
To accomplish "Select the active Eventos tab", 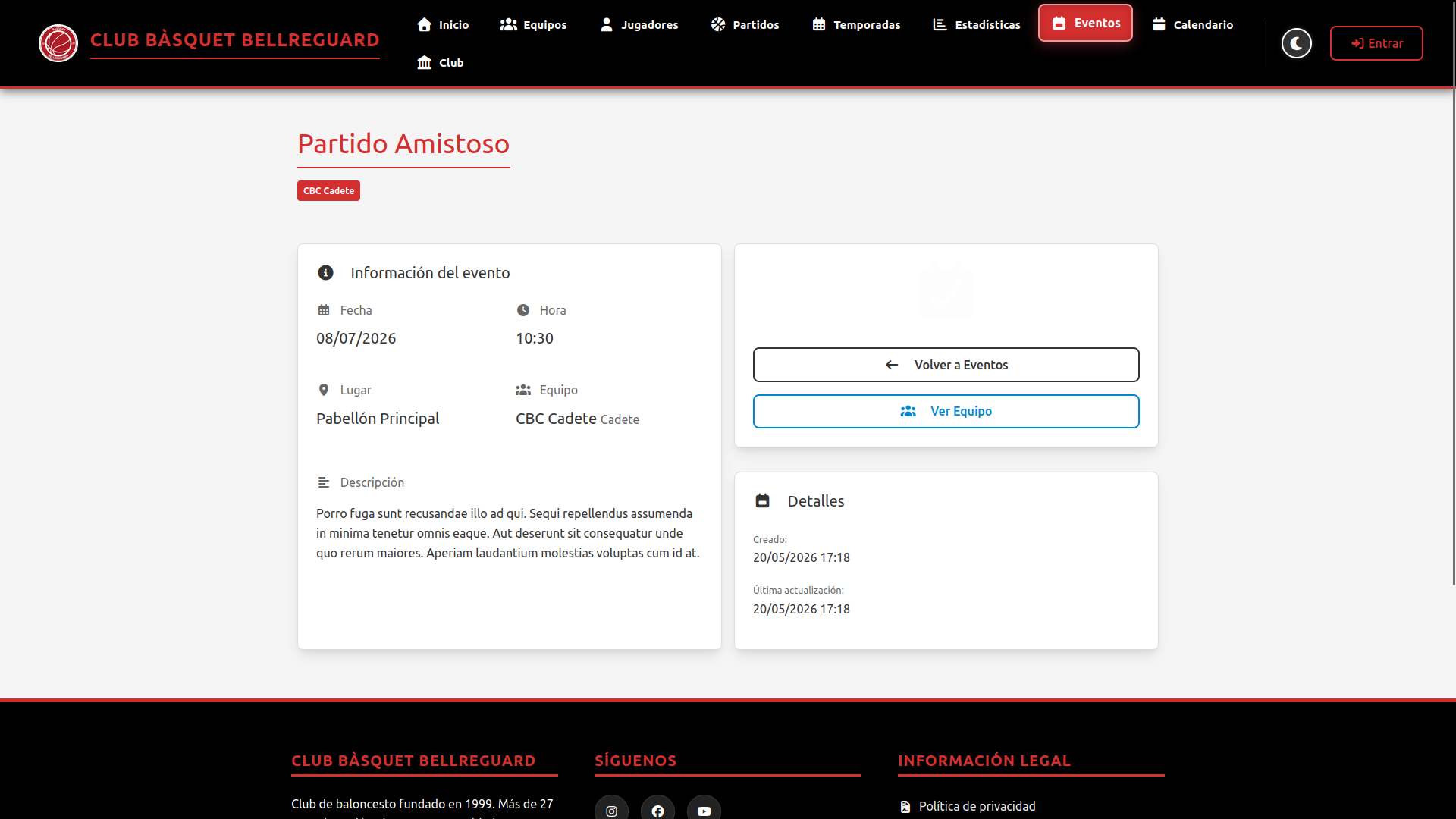I will (x=1085, y=23).
